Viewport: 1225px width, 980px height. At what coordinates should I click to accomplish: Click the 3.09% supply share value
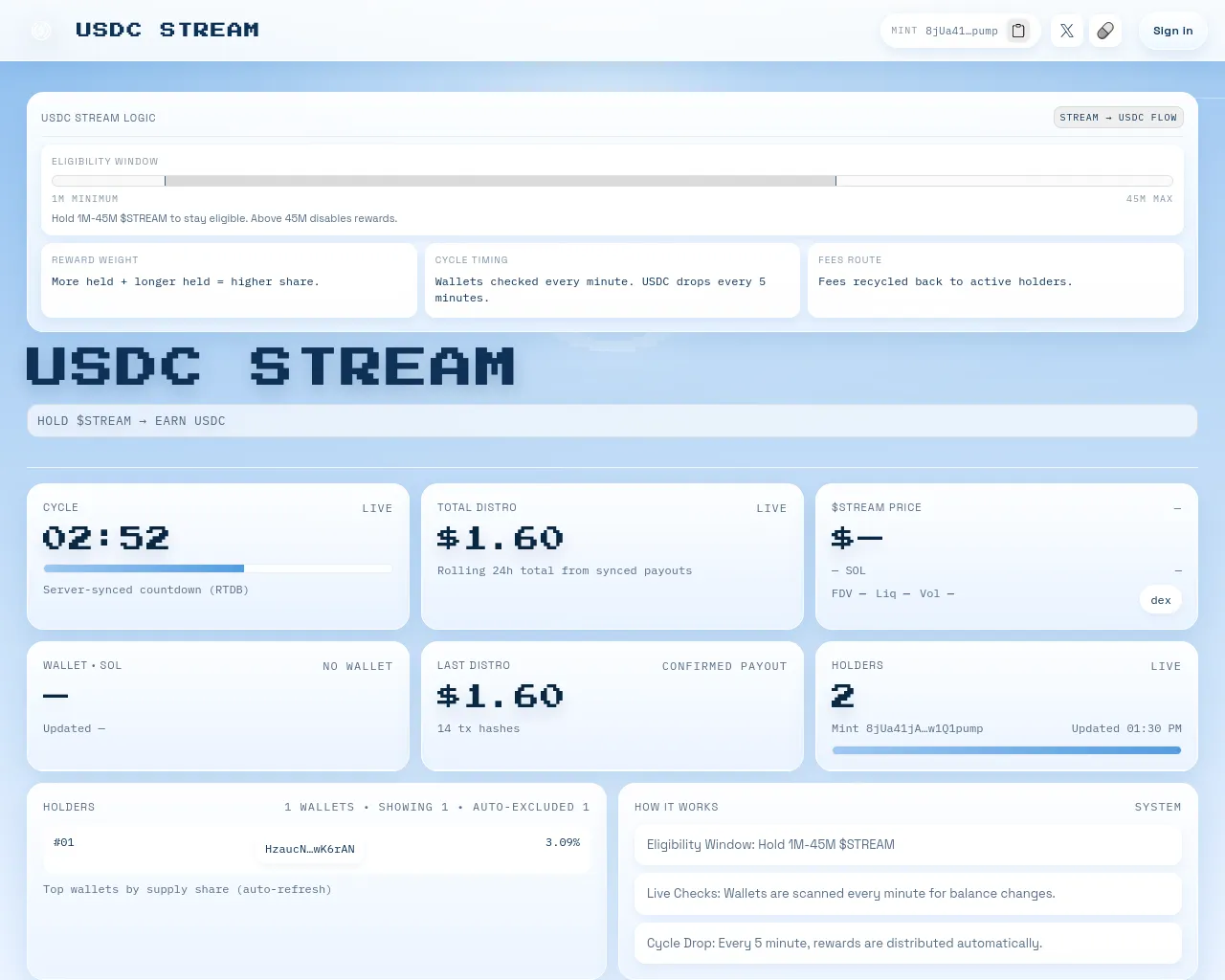coord(563,842)
